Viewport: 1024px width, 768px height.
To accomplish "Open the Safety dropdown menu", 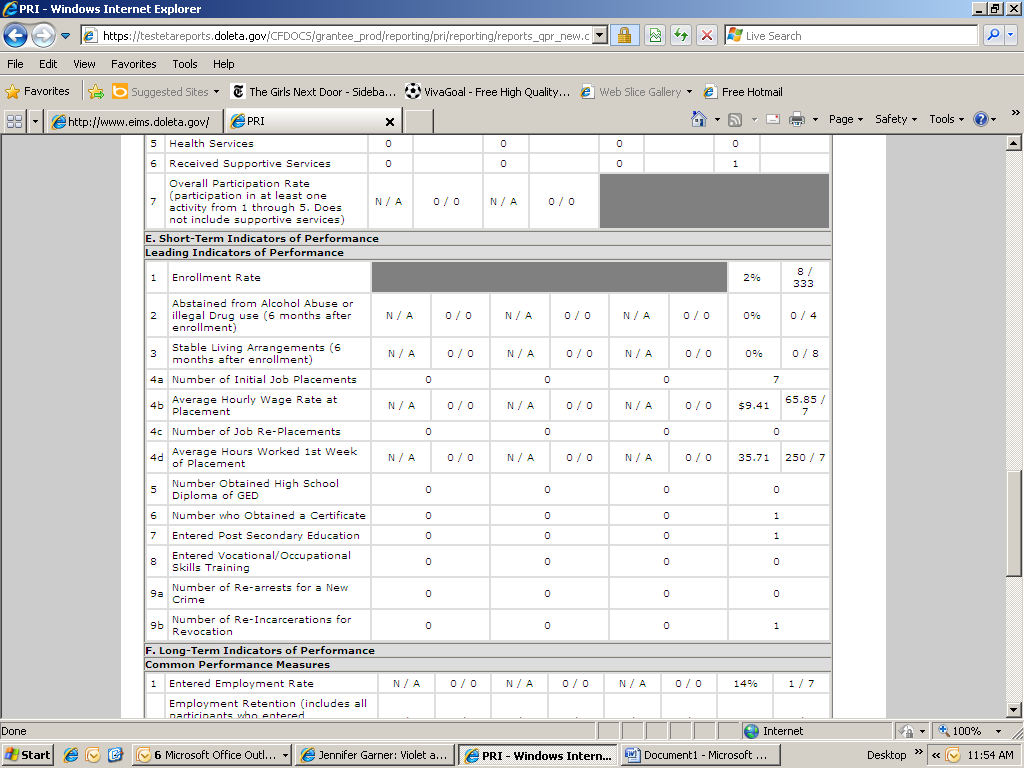I will (896, 119).
